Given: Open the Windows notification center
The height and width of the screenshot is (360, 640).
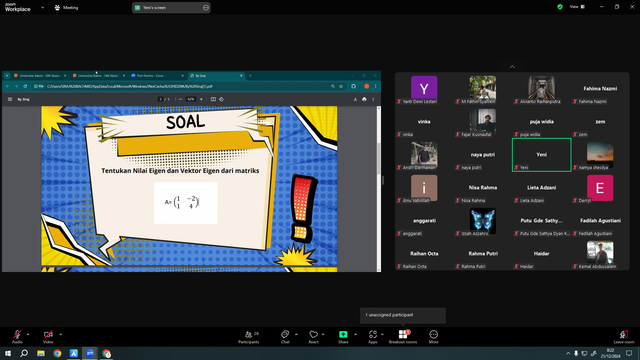Looking at the screenshot, I should click(629, 353).
